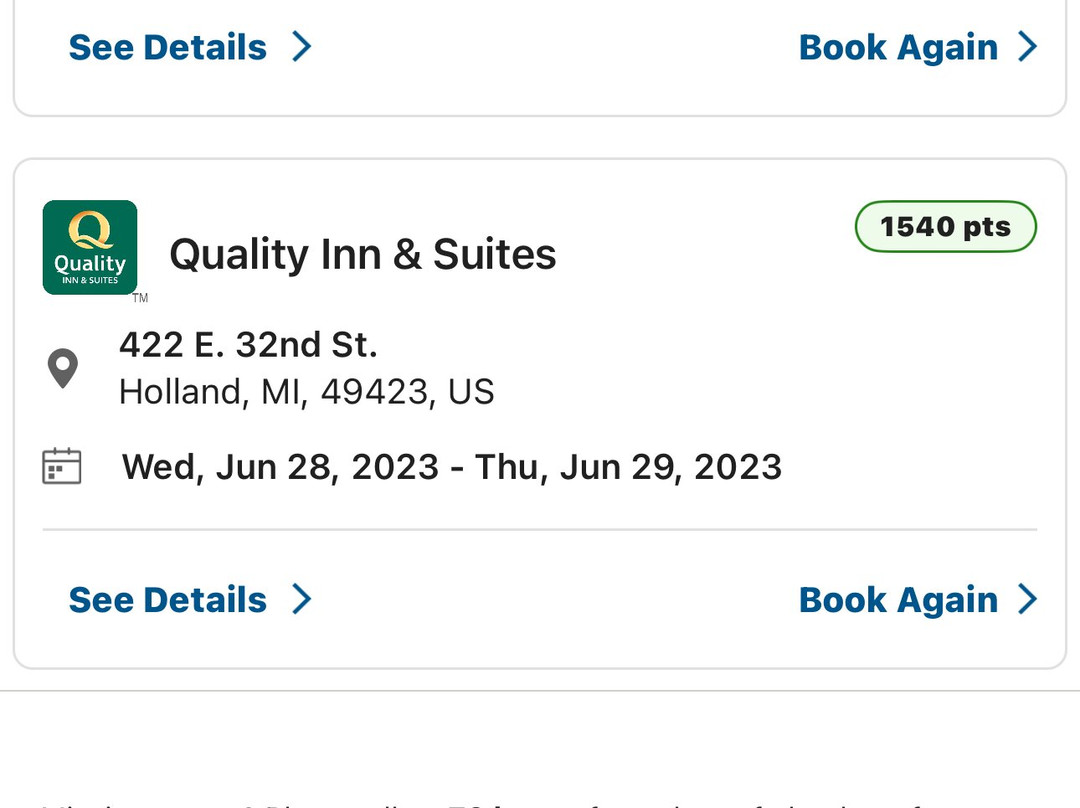The image size is (1080, 808).
Task: Tap the location pin icon beside the address
Action: (63, 368)
